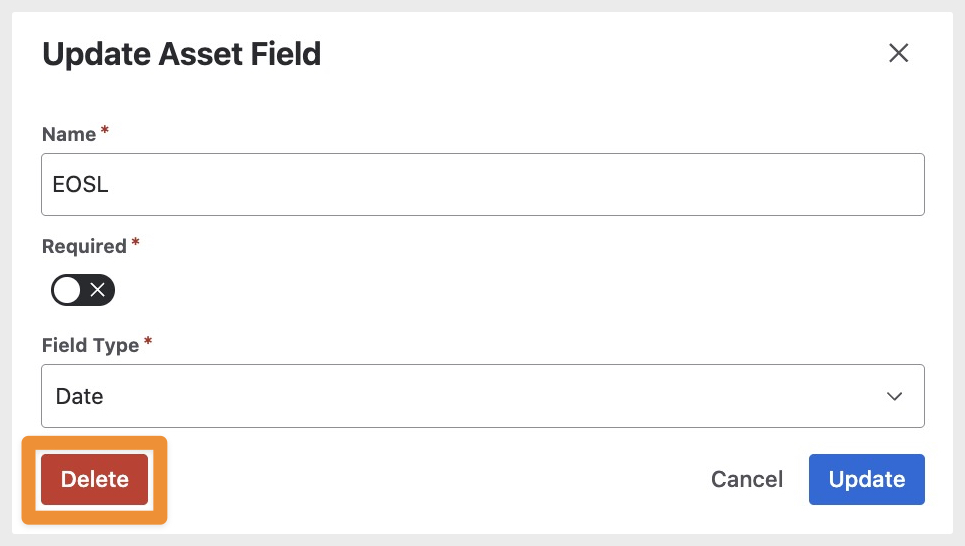
Task: Click the white knob of the Required toggle
Action: [x=67, y=291]
